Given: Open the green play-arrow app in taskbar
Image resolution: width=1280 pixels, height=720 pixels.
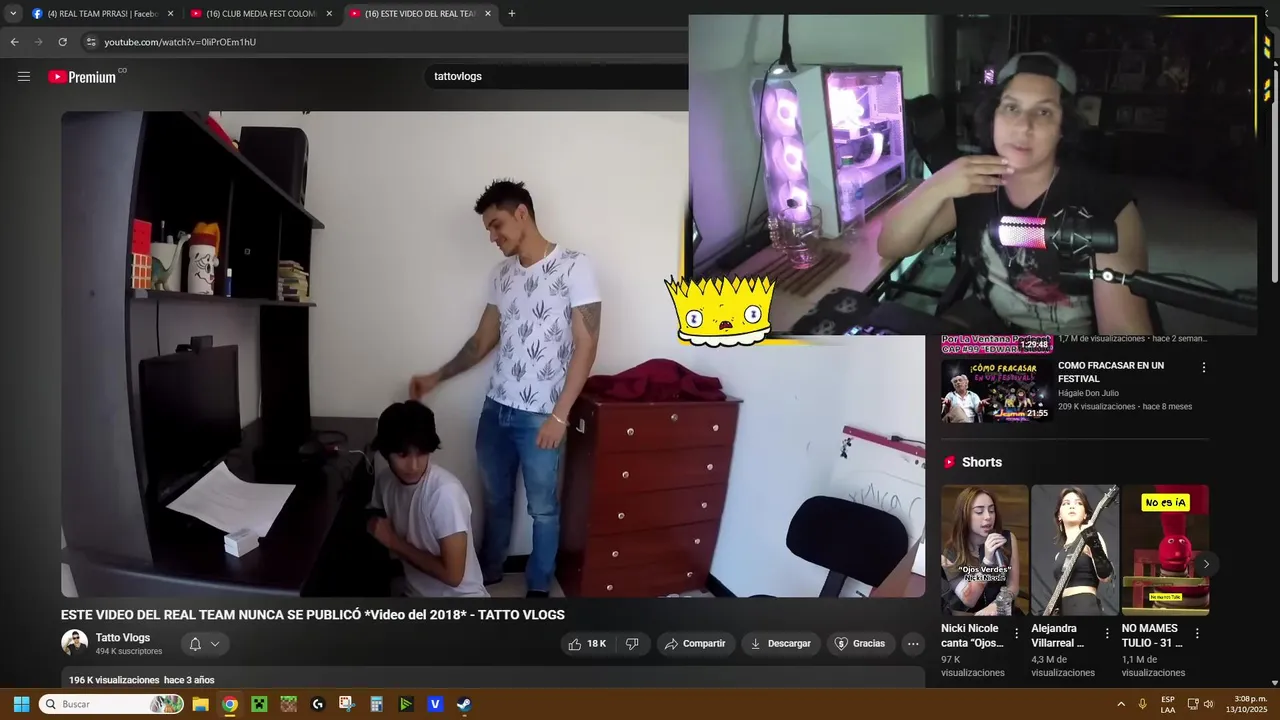Looking at the screenshot, I should pos(406,704).
